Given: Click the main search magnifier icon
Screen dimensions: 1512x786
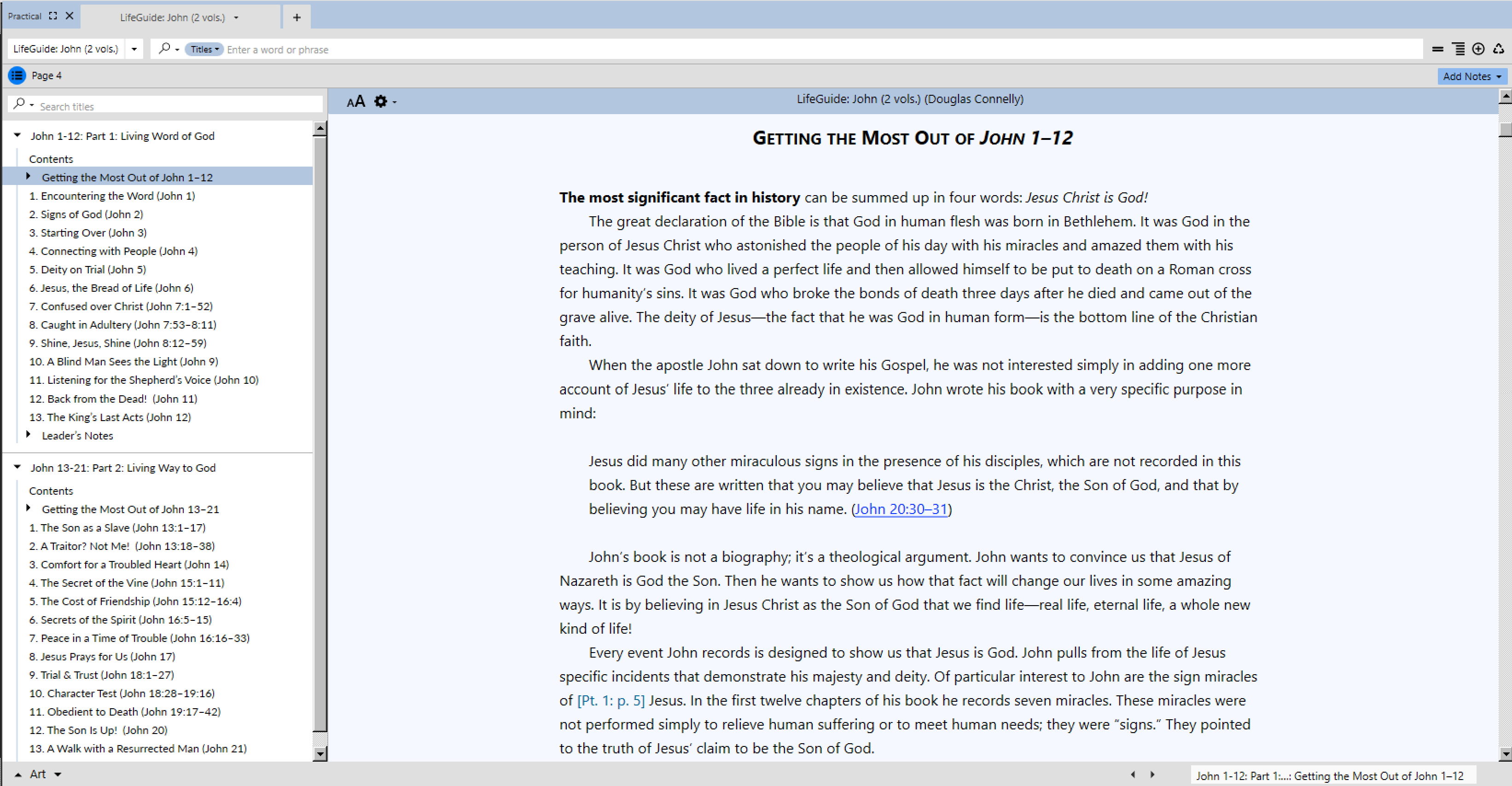Looking at the screenshot, I should pyautogui.click(x=164, y=48).
